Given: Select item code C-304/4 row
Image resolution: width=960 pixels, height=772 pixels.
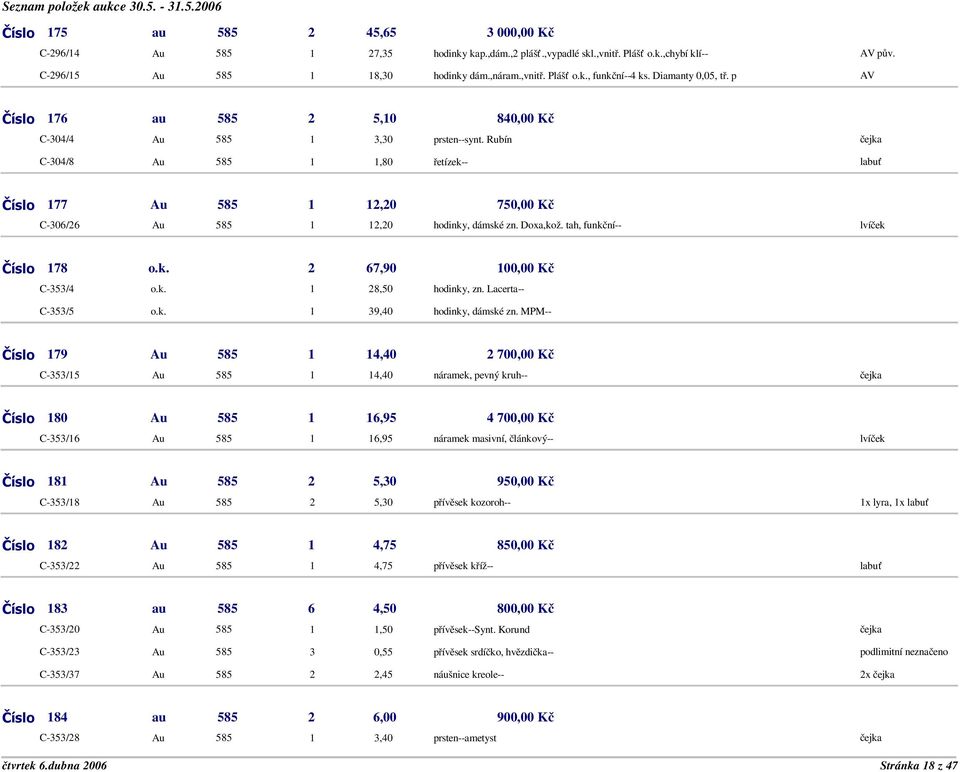Looking at the screenshot, I should [57, 139].
